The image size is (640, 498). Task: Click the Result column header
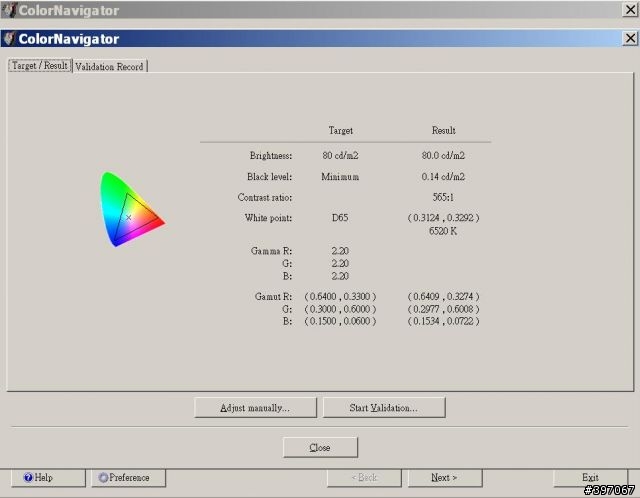click(x=444, y=131)
